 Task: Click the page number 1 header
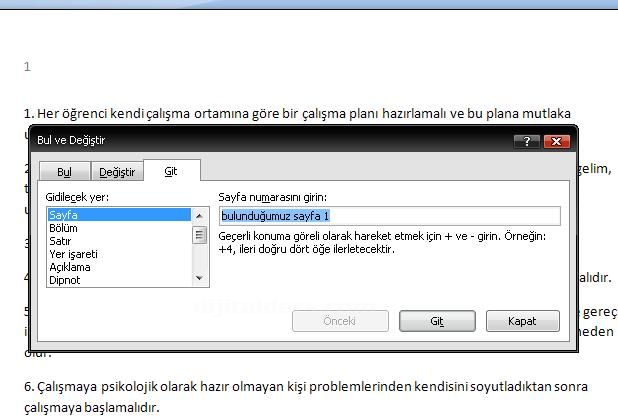click(x=27, y=67)
